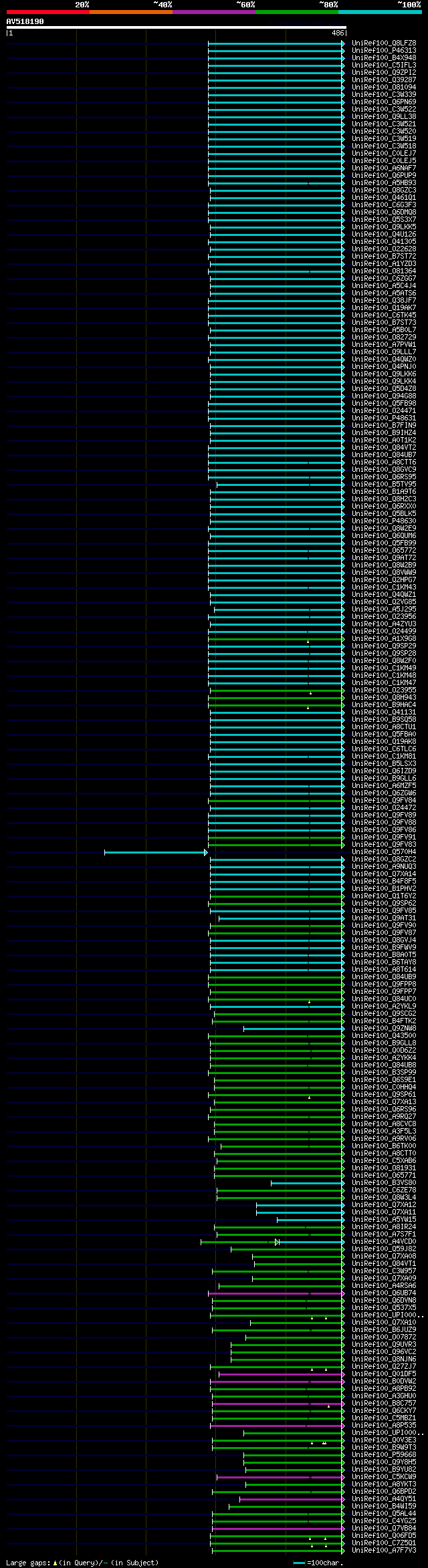The height and width of the screenshot is (1568, 428).
Task: Open hit UniRef100_B1PHV2
Action: [384, 889]
